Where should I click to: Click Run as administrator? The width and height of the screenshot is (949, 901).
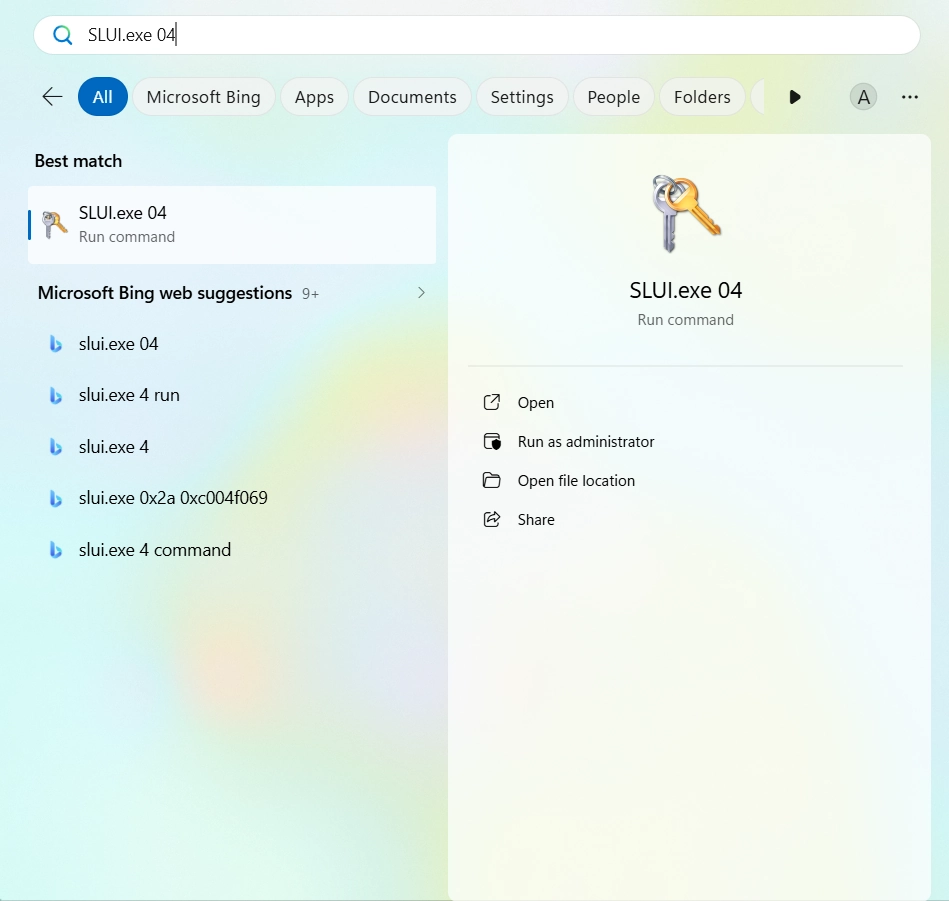pyautogui.click(x=585, y=442)
